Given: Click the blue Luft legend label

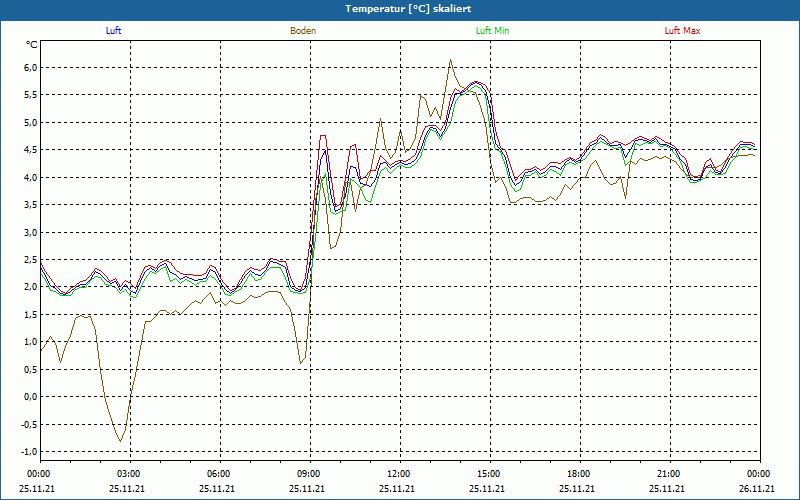Looking at the screenshot, I should point(113,31).
